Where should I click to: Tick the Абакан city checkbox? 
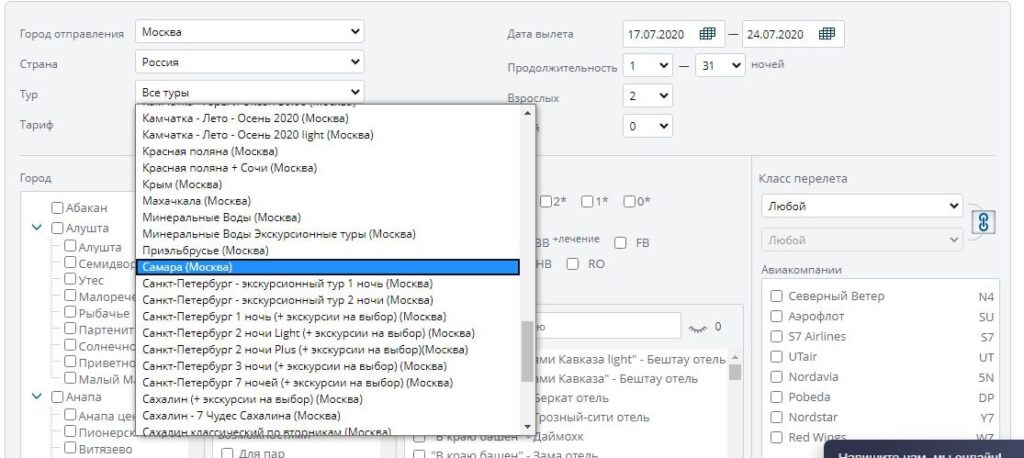58,208
